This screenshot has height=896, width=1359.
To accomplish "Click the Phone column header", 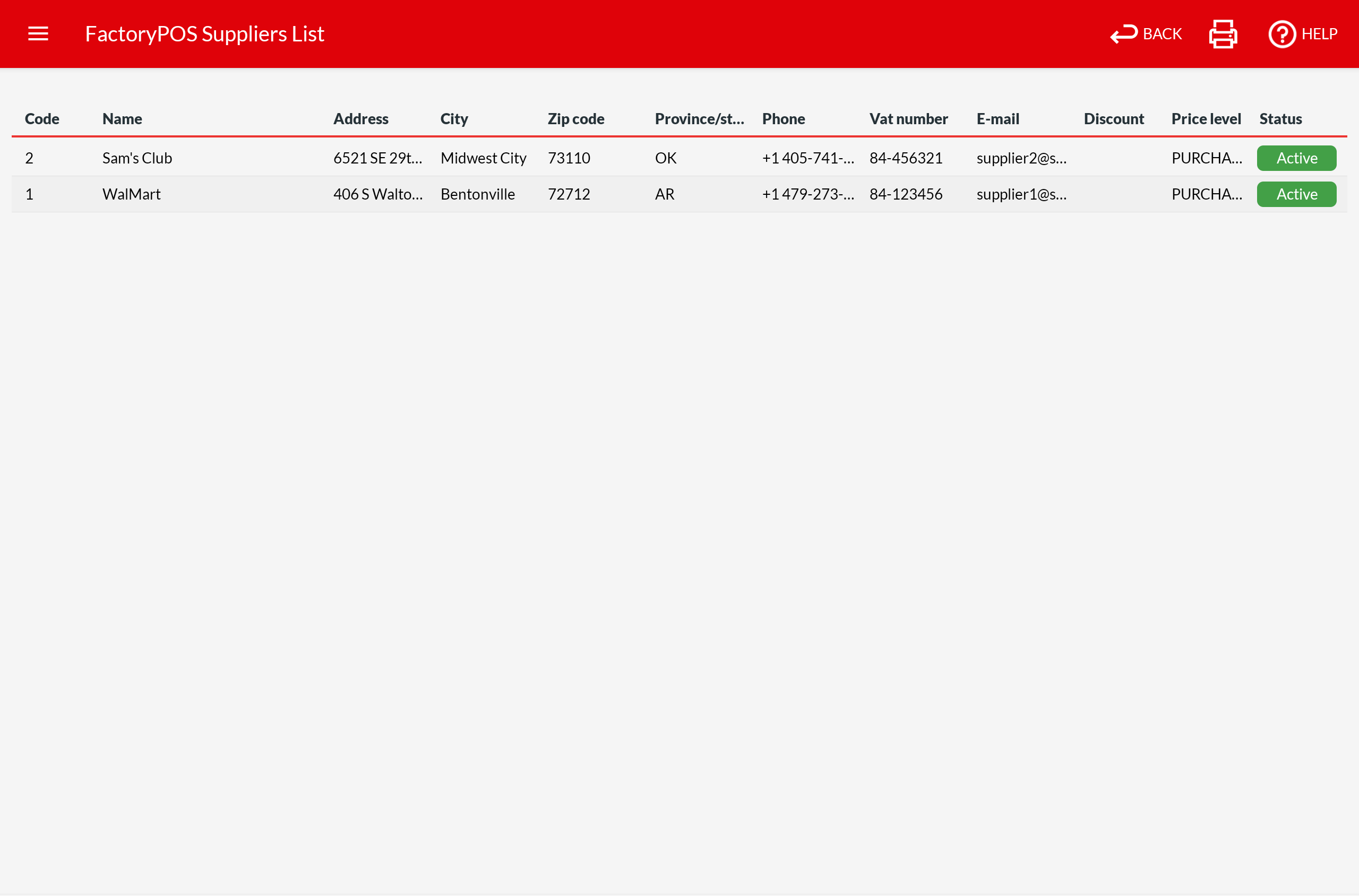I will pyautogui.click(x=783, y=119).
